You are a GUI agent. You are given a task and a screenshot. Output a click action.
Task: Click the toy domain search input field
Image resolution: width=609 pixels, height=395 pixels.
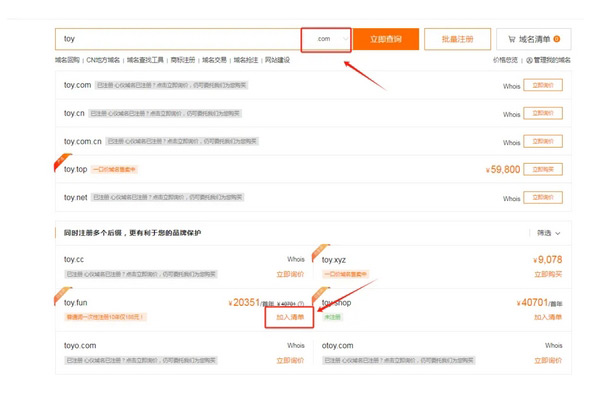(178, 39)
